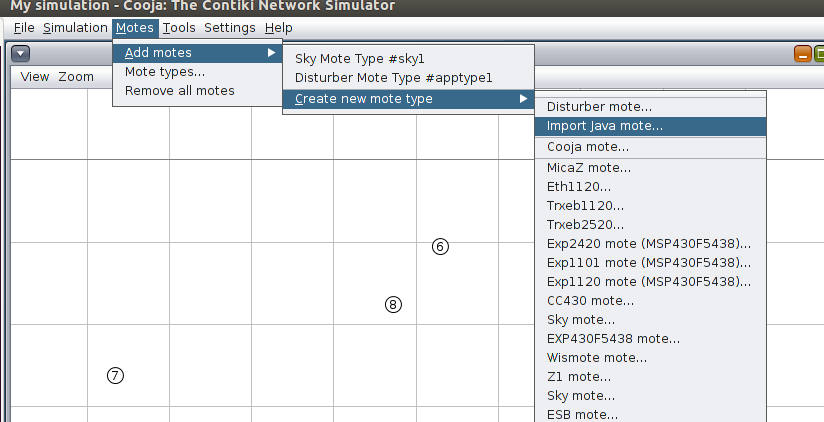Open the Network panel Zoom menu
Viewport: 824px width, 422px height.
(76, 77)
